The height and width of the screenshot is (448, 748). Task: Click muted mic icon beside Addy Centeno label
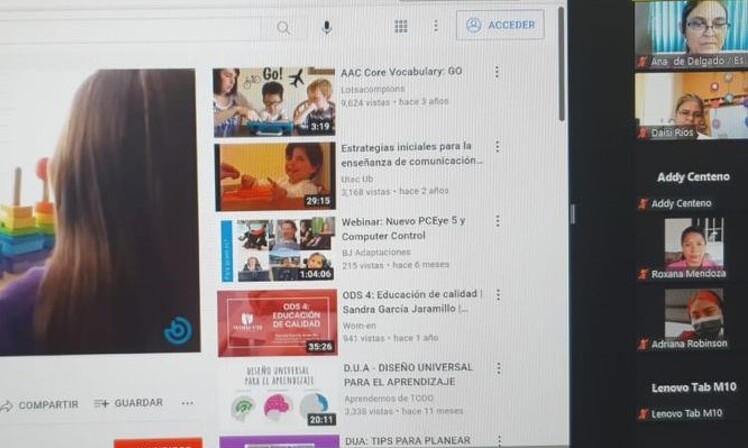(x=643, y=204)
